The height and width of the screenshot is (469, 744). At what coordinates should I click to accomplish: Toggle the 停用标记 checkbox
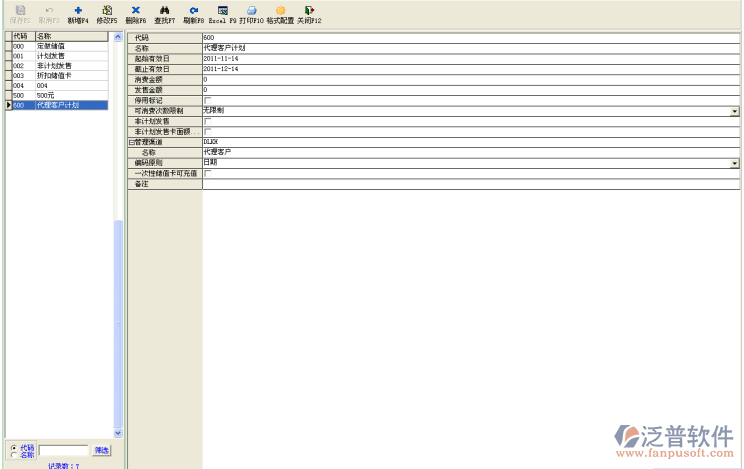point(208,101)
